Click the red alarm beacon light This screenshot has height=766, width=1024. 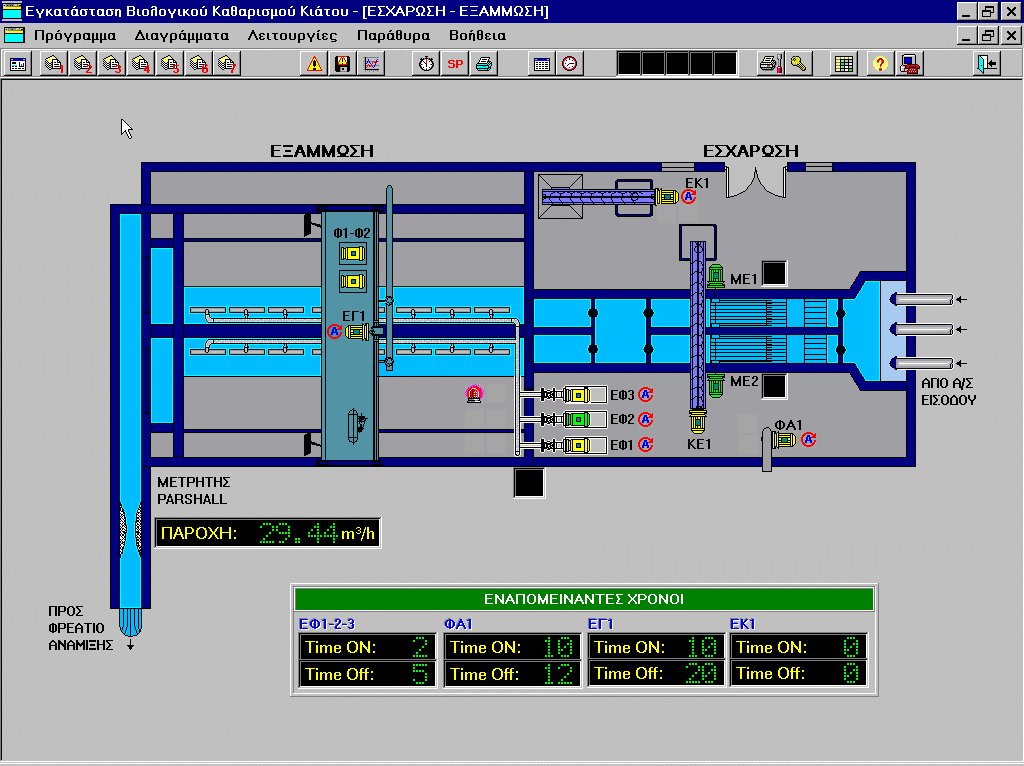tap(474, 394)
